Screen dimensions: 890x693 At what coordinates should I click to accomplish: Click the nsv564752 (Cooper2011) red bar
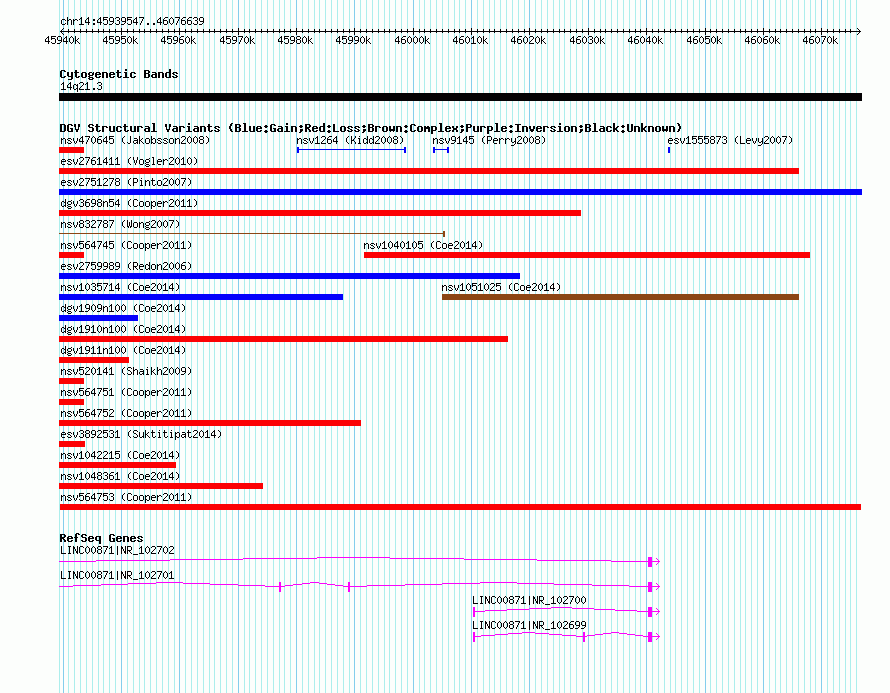210,423
